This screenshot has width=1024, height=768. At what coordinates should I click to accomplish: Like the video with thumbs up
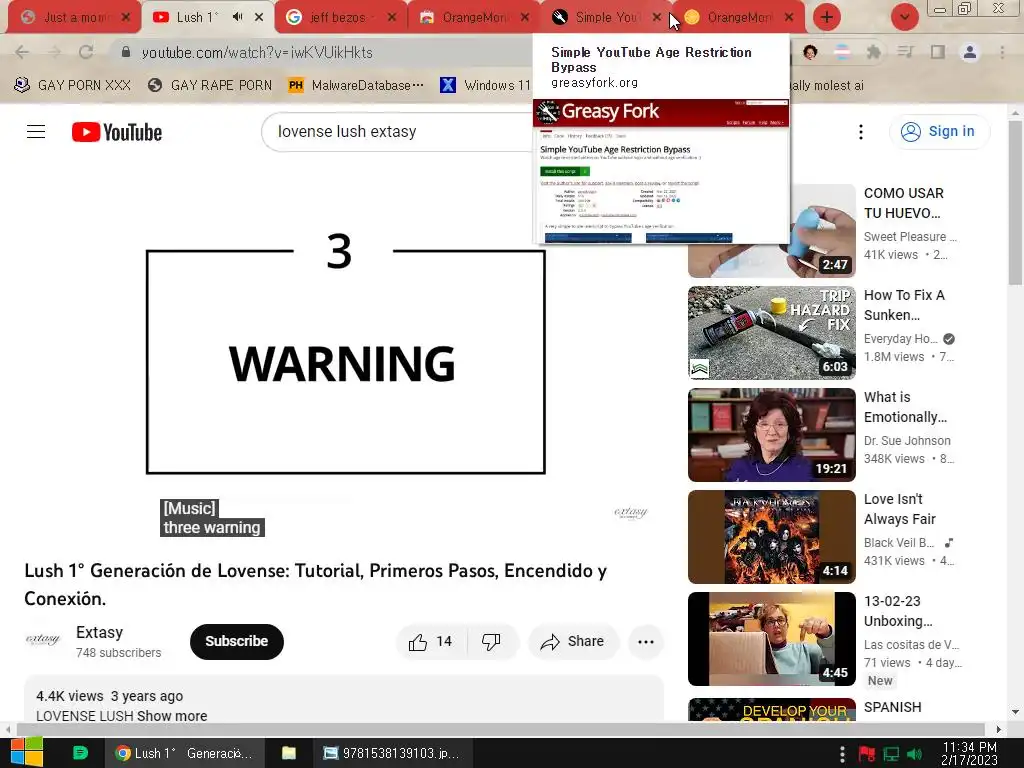point(430,642)
